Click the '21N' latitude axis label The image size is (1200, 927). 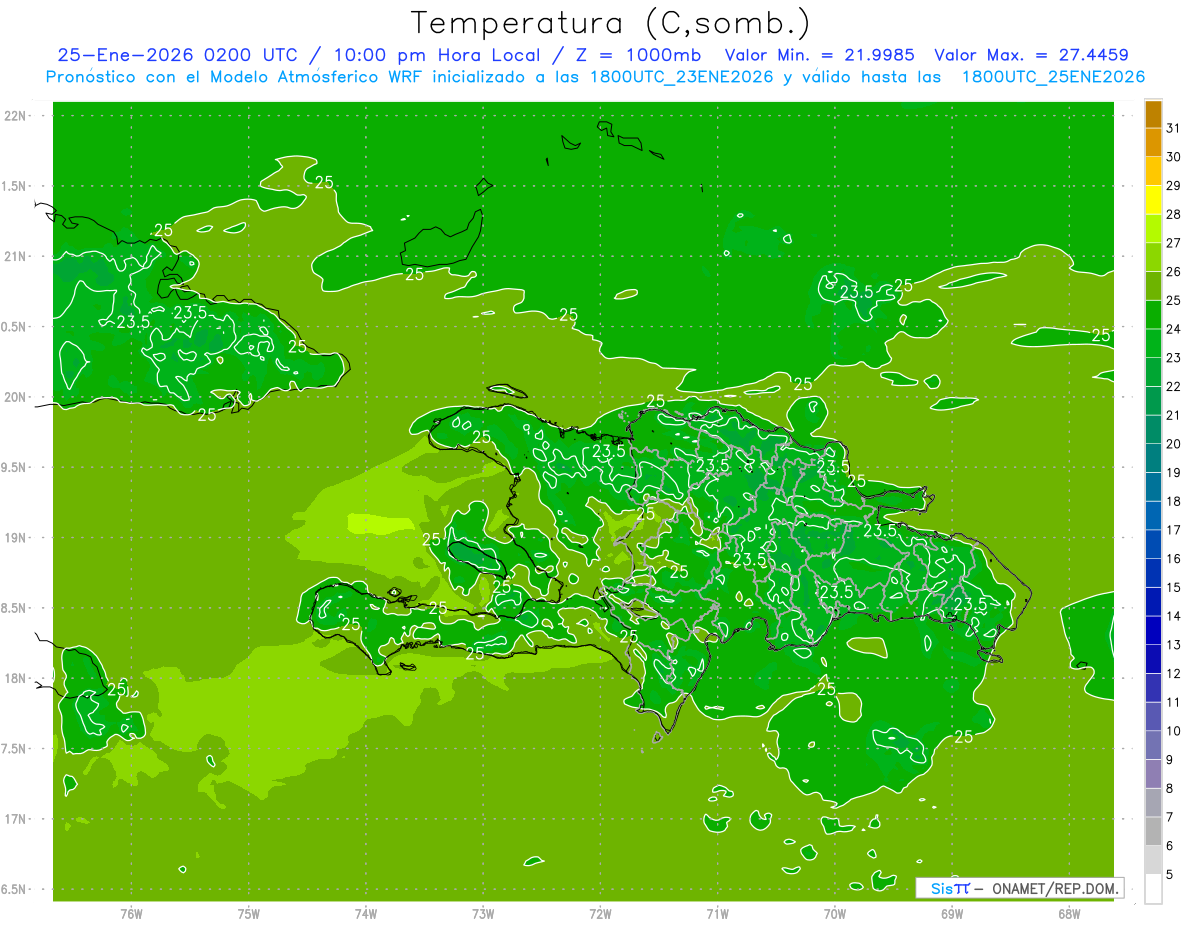(17, 256)
